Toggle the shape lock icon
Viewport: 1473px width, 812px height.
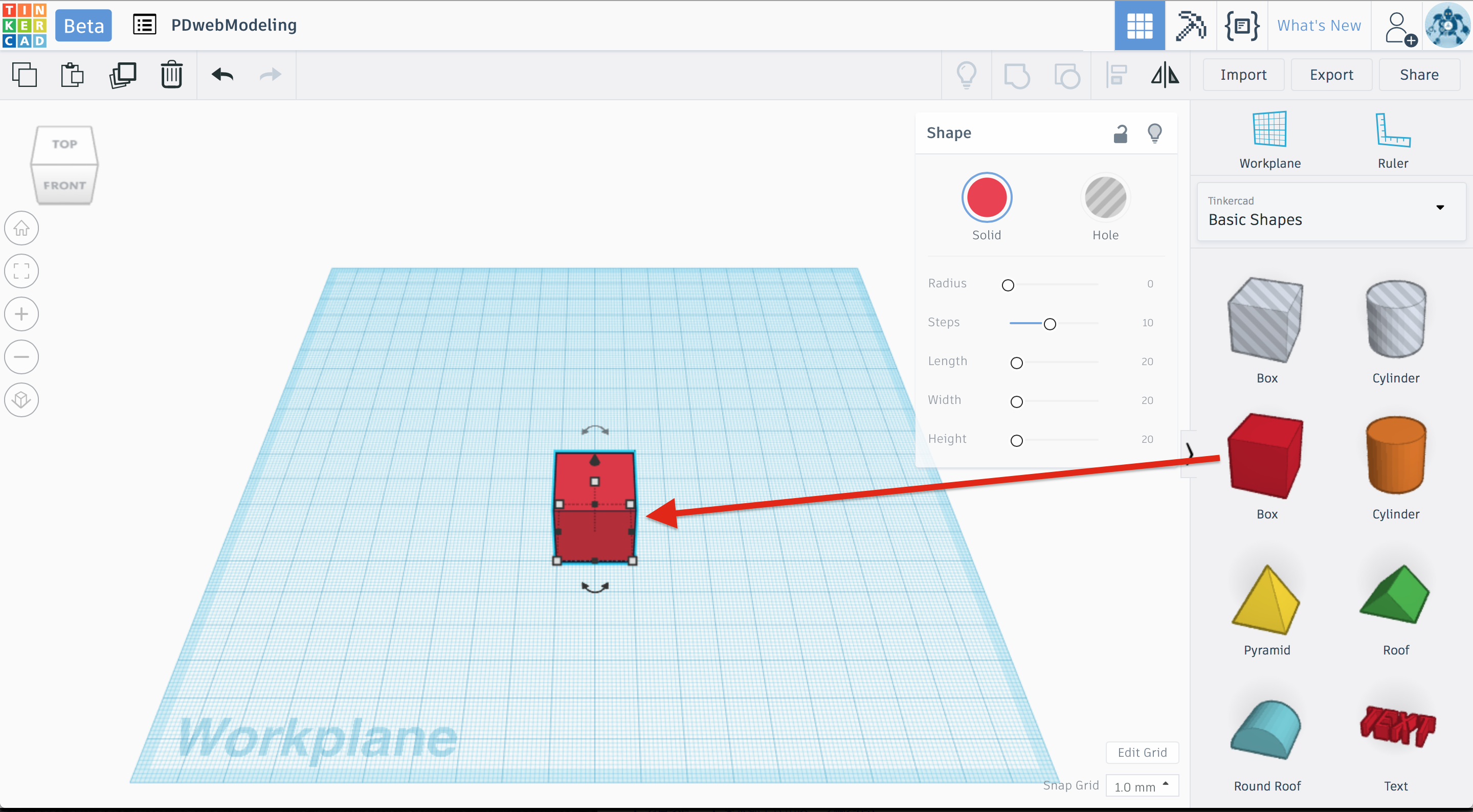click(x=1120, y=133)
